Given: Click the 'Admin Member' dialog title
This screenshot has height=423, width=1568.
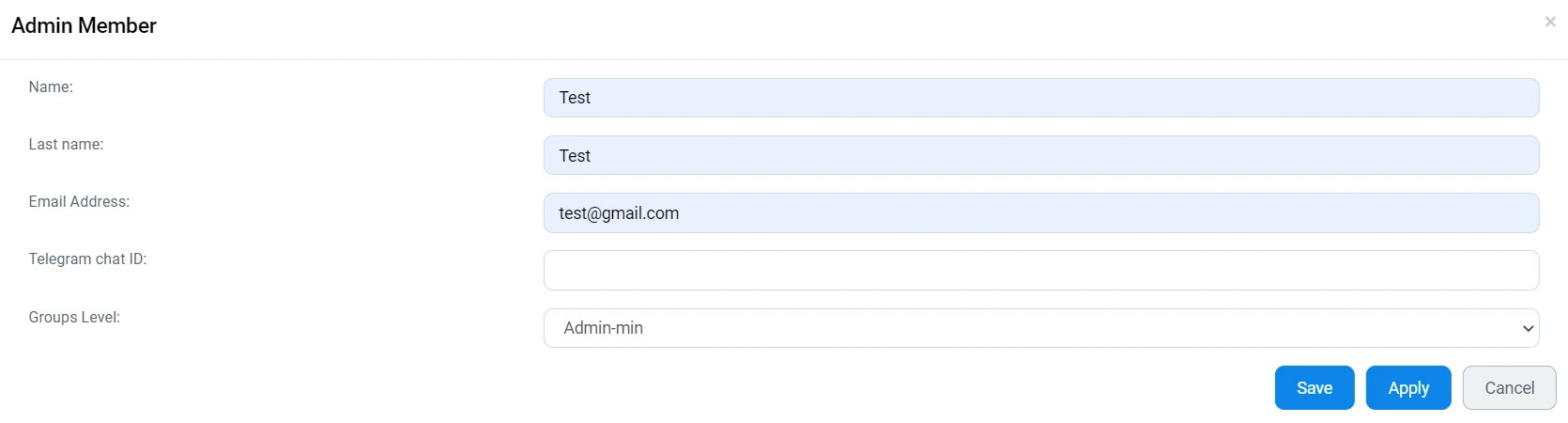Looking at the screenshot, I should pos(84,25).
